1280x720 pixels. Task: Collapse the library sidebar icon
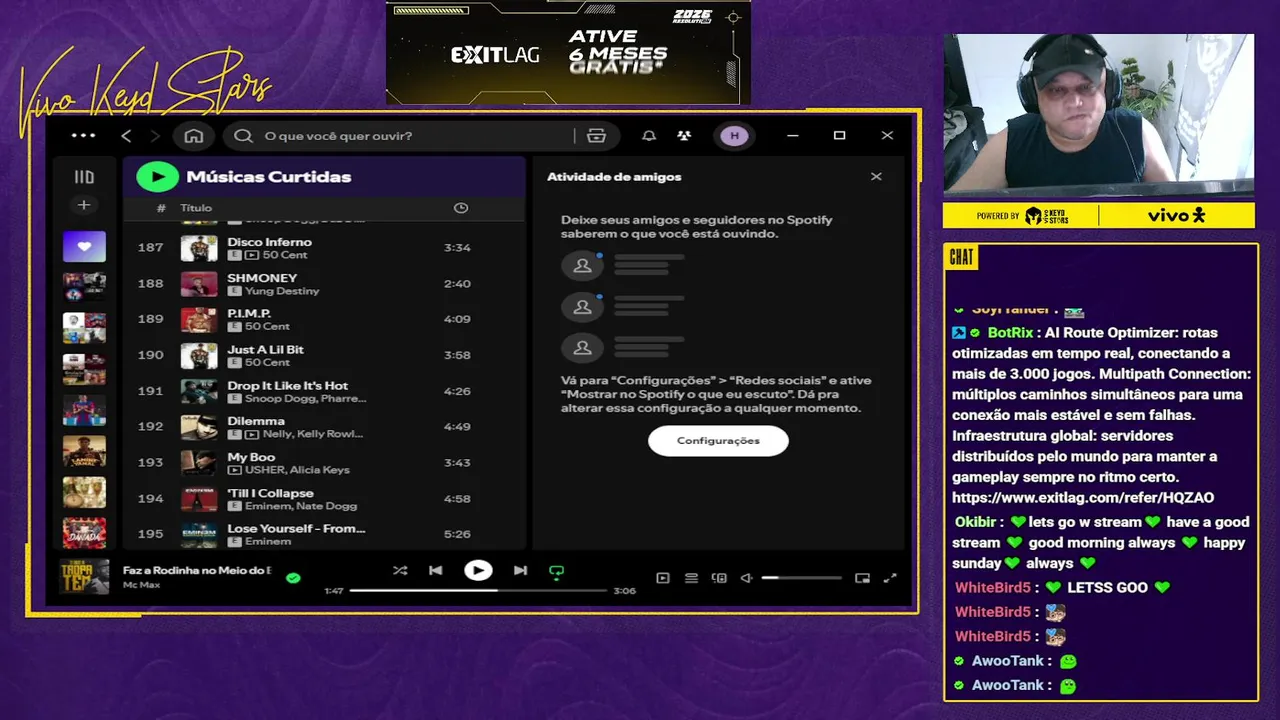[x=84, y=177]
